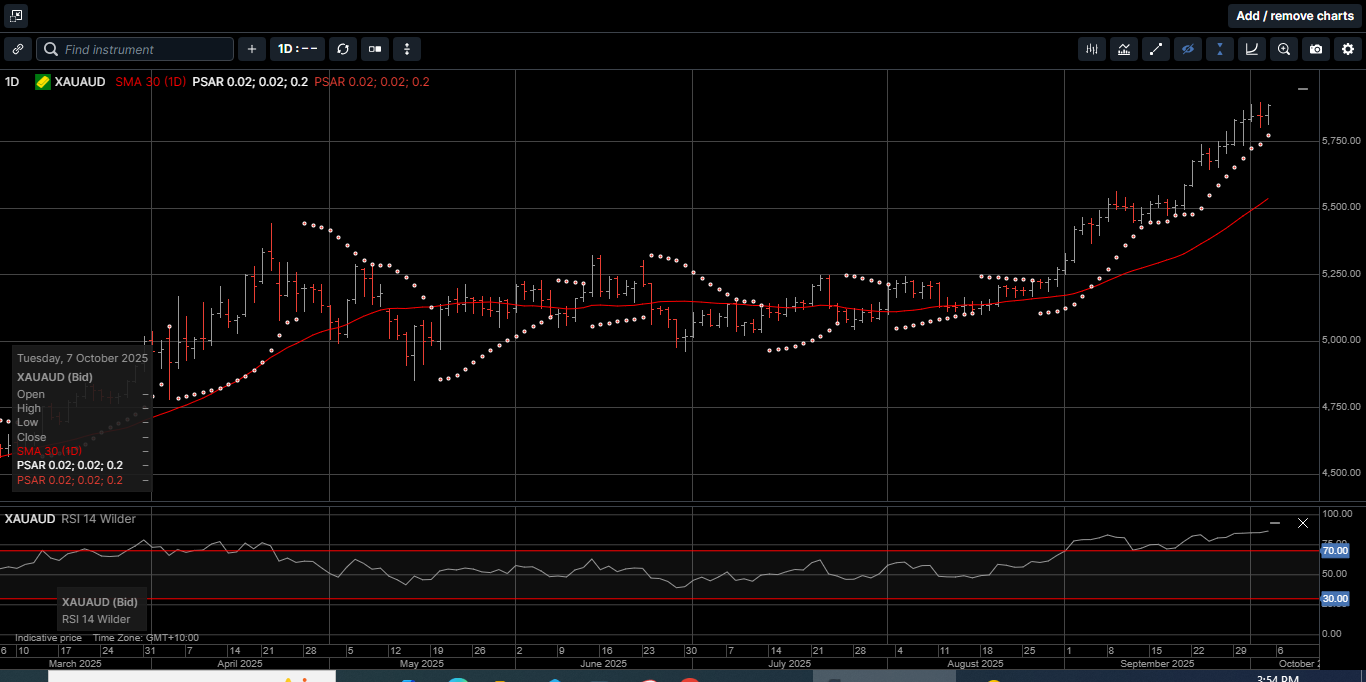This screenshot has height=682, width=1366.
Task: Click the zoom-in magnifier icon
Action: (1284, 49)
